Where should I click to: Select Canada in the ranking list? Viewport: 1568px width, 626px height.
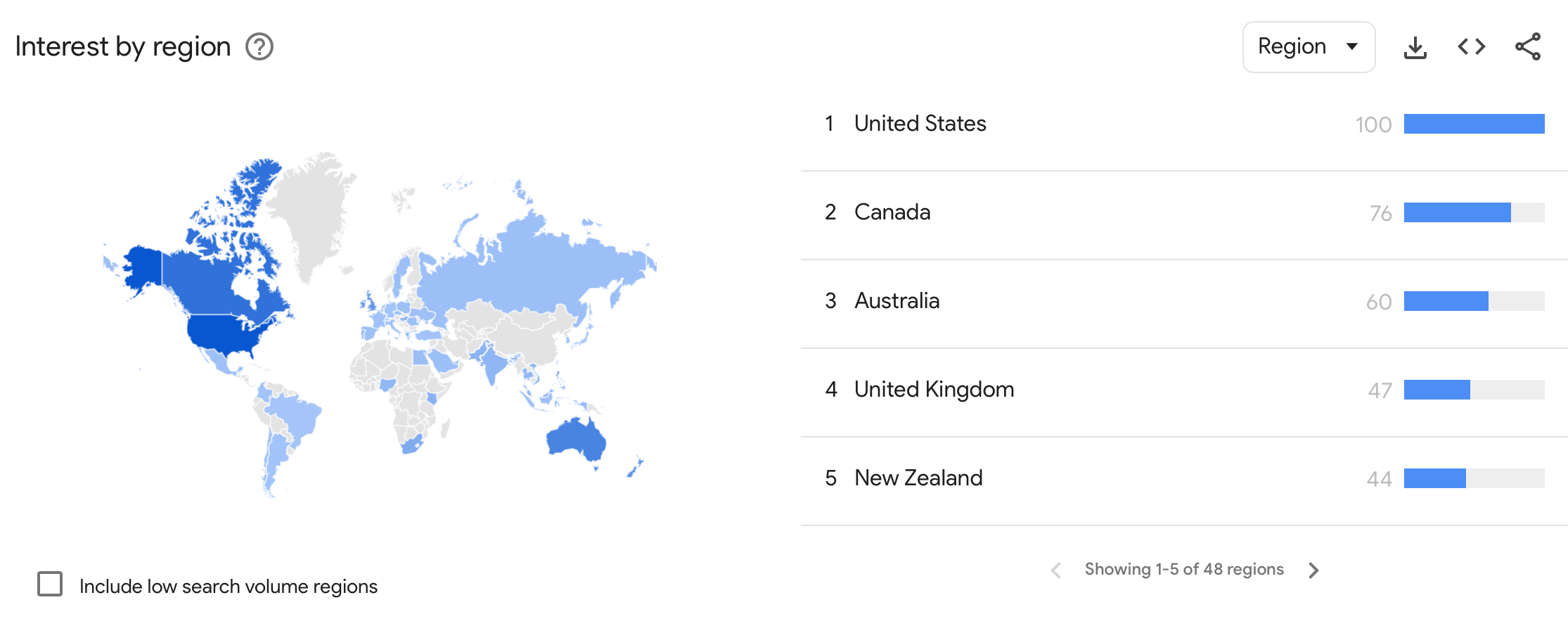point(892,212)
